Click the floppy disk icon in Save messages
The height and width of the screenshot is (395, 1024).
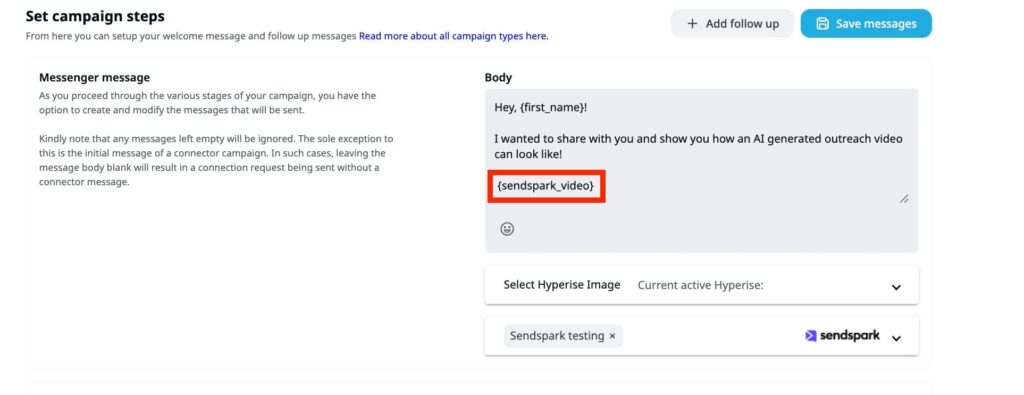click(822, 24)
